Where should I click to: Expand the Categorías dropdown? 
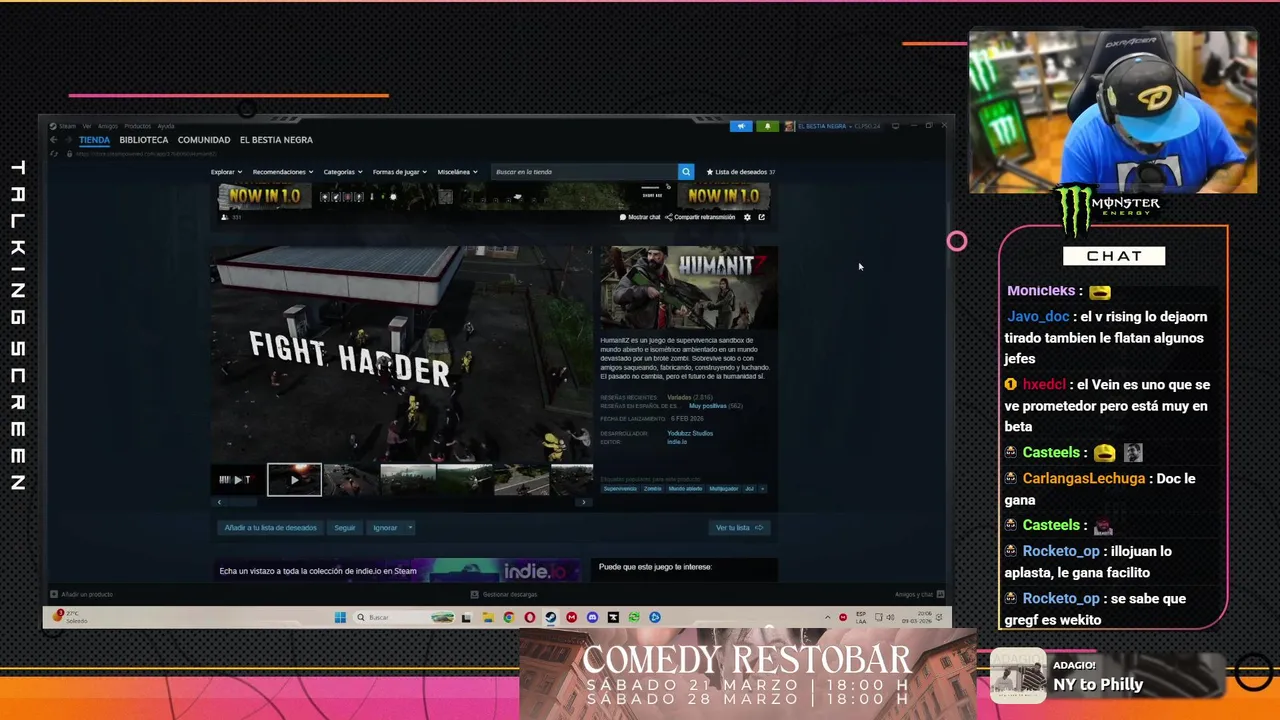(x=343, y=172)
